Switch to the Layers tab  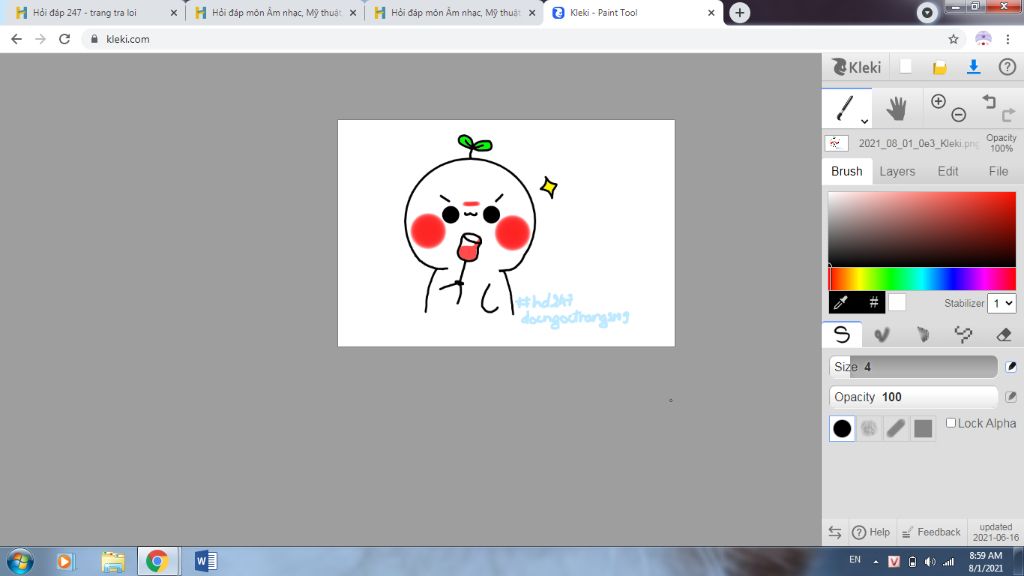(897, 171)
